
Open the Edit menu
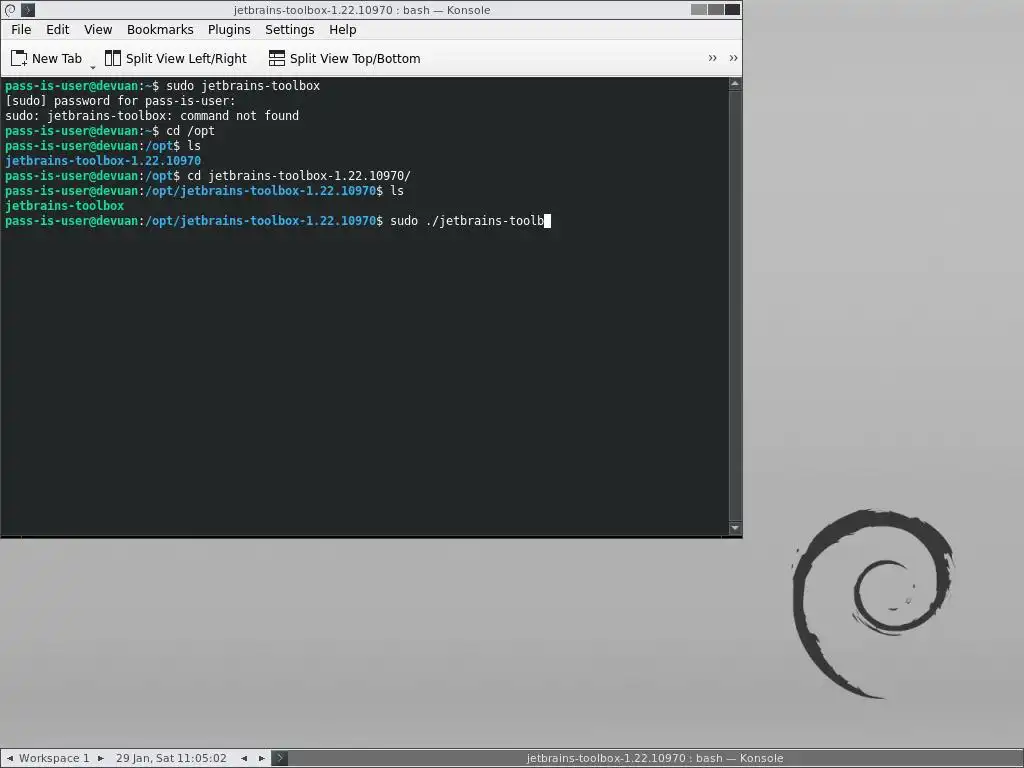pos(57,29)
